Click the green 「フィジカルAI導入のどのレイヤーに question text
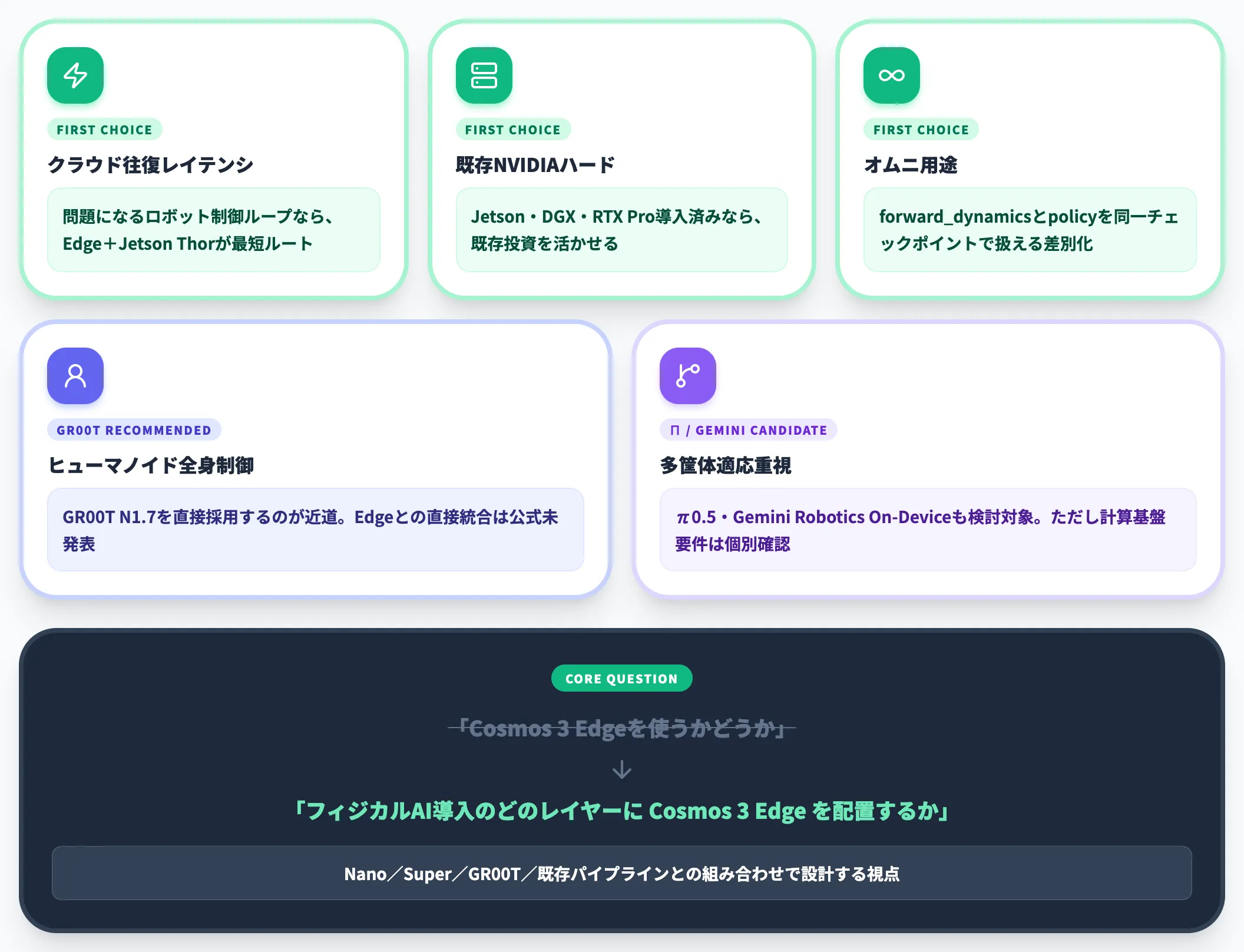 pos(622,811)
